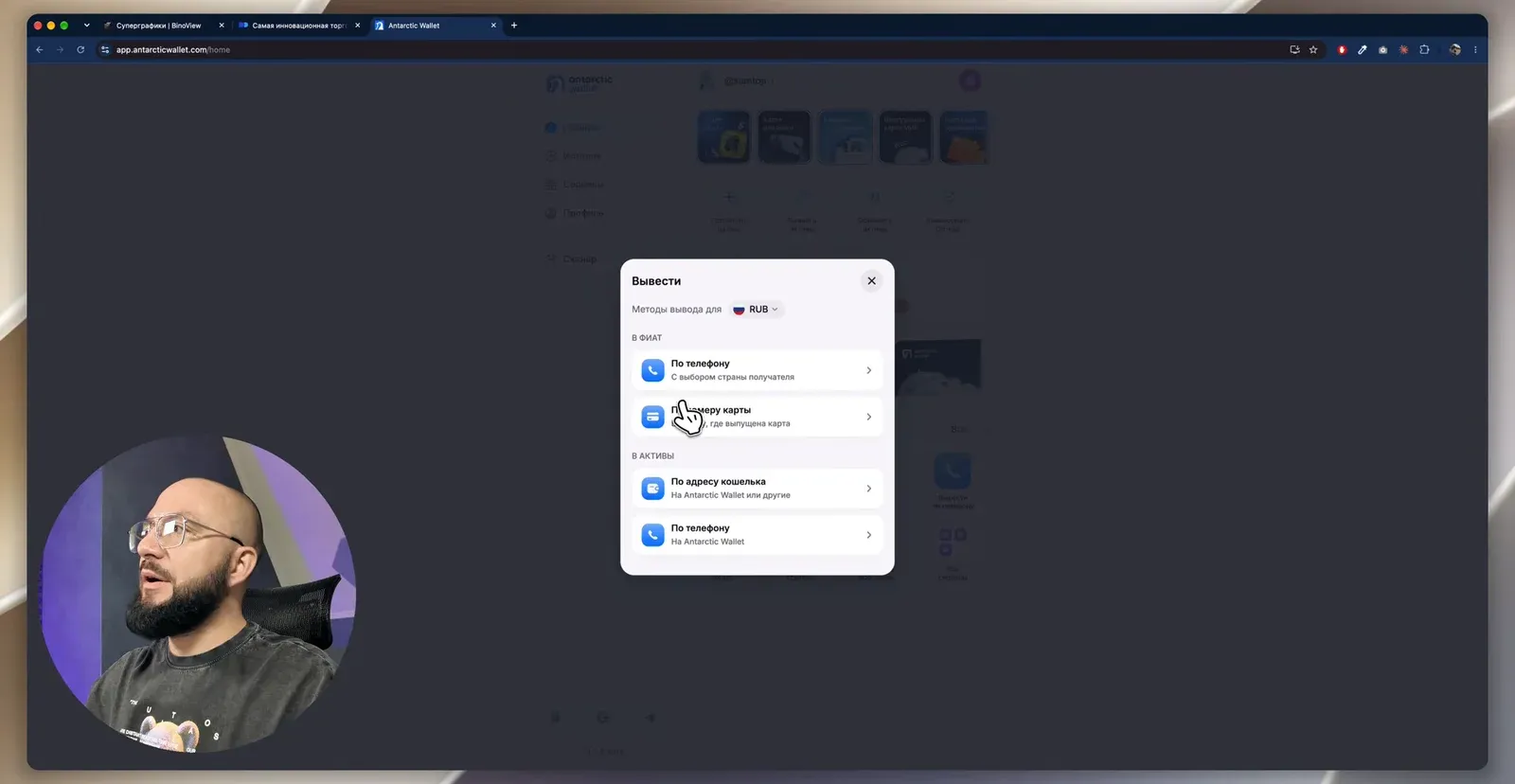Switch to the 'Суперграфики | BinoView' tab
1515x784 pixels.
click(x=158, y=26)
